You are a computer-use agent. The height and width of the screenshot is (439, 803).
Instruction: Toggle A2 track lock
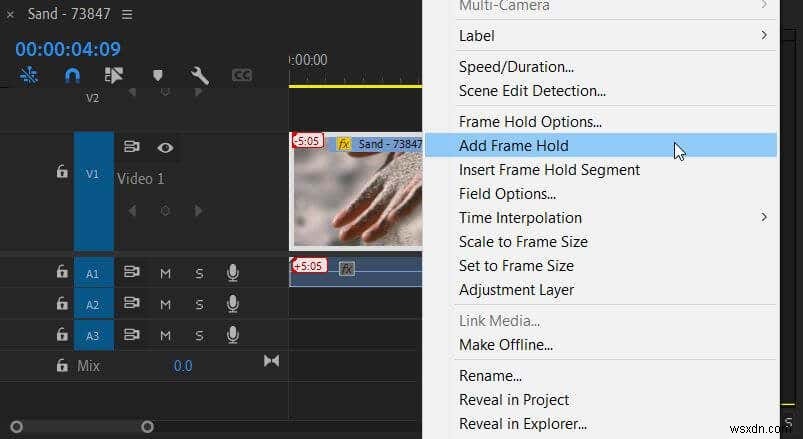click(x=62, y=303)
